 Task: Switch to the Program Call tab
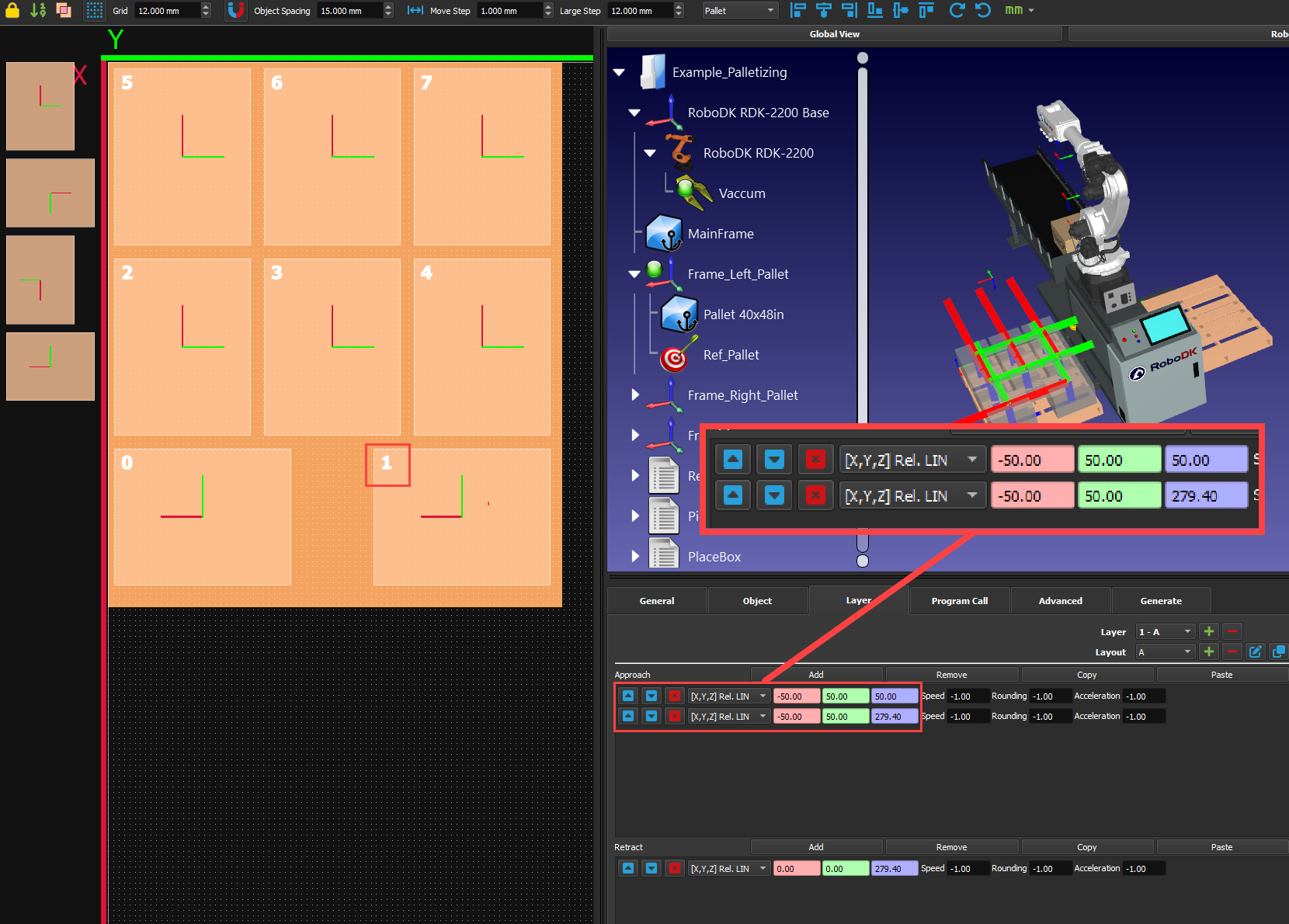[x=959, y=600]
